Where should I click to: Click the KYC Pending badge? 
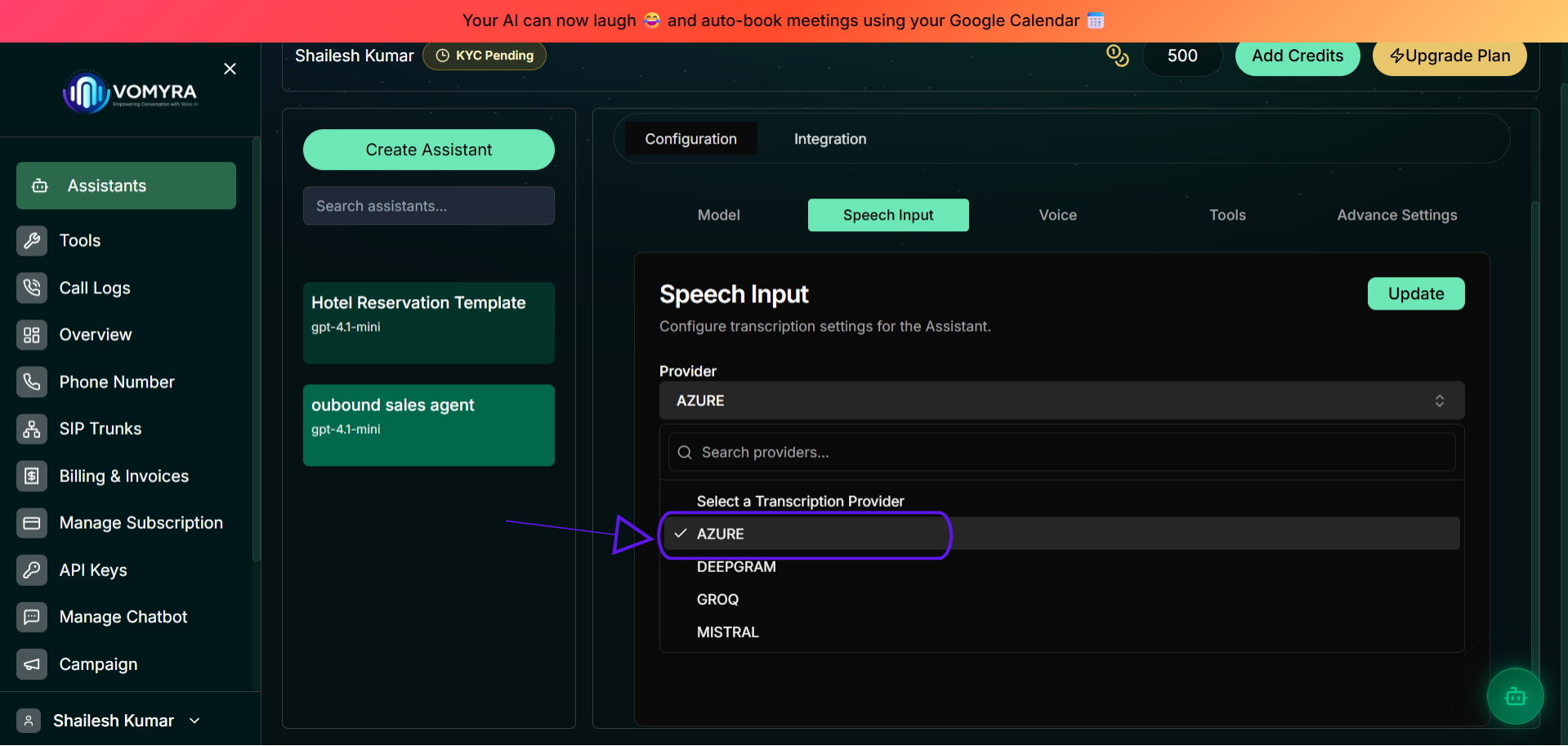485,56
